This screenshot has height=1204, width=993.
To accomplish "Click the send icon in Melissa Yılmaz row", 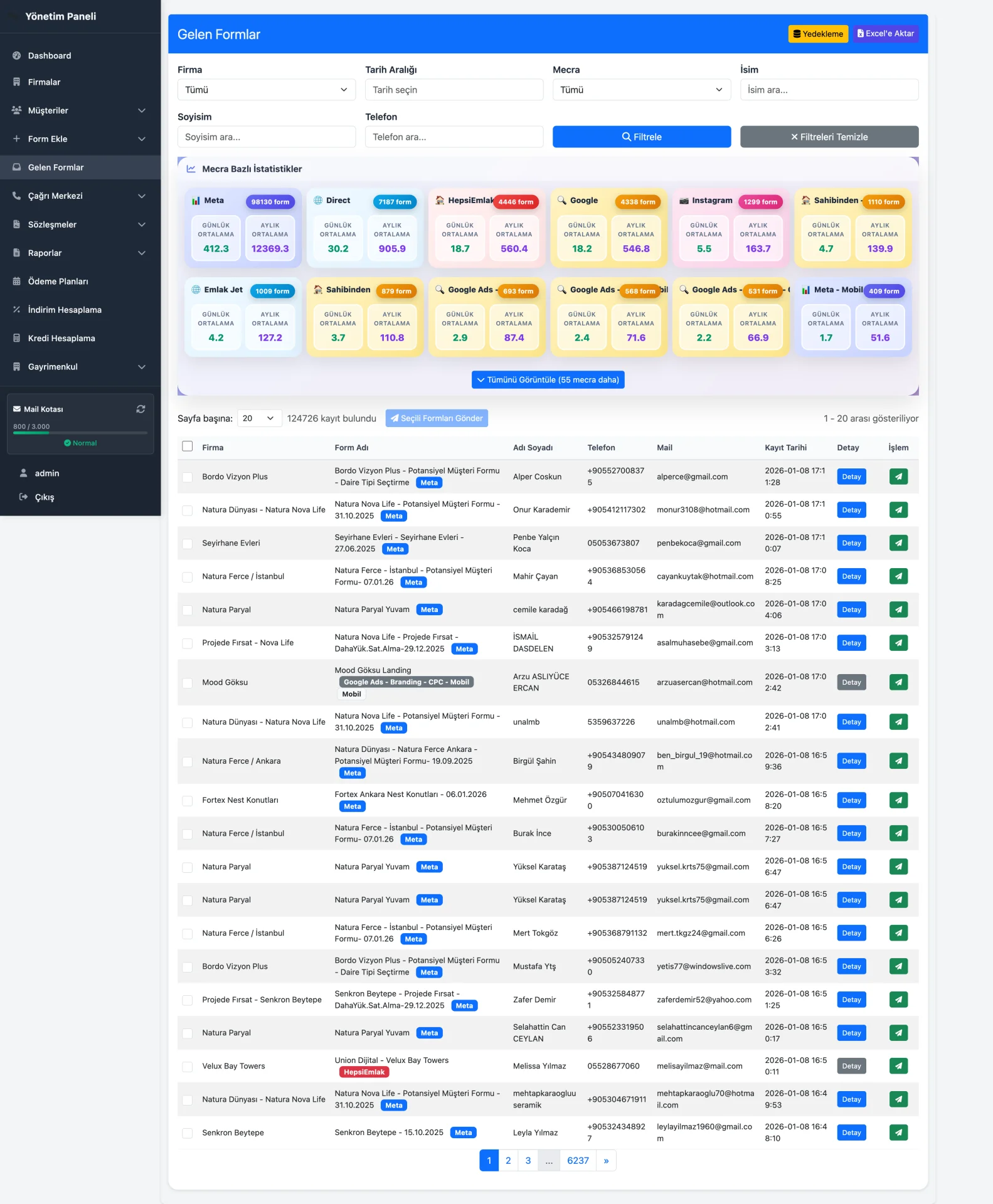I will [898, 1066].
